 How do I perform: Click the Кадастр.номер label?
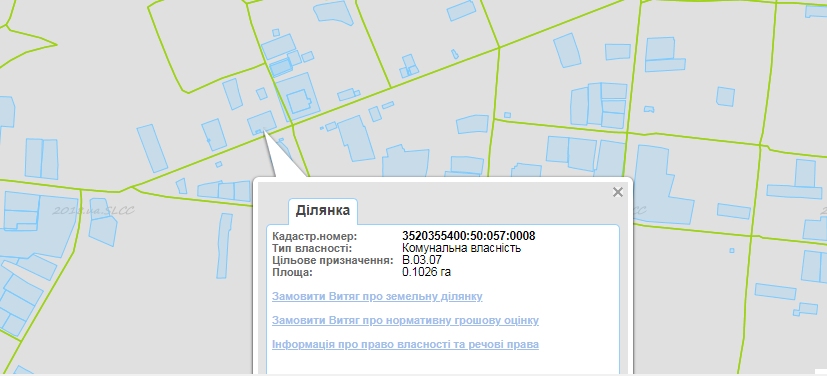click(x=314, y=236)
